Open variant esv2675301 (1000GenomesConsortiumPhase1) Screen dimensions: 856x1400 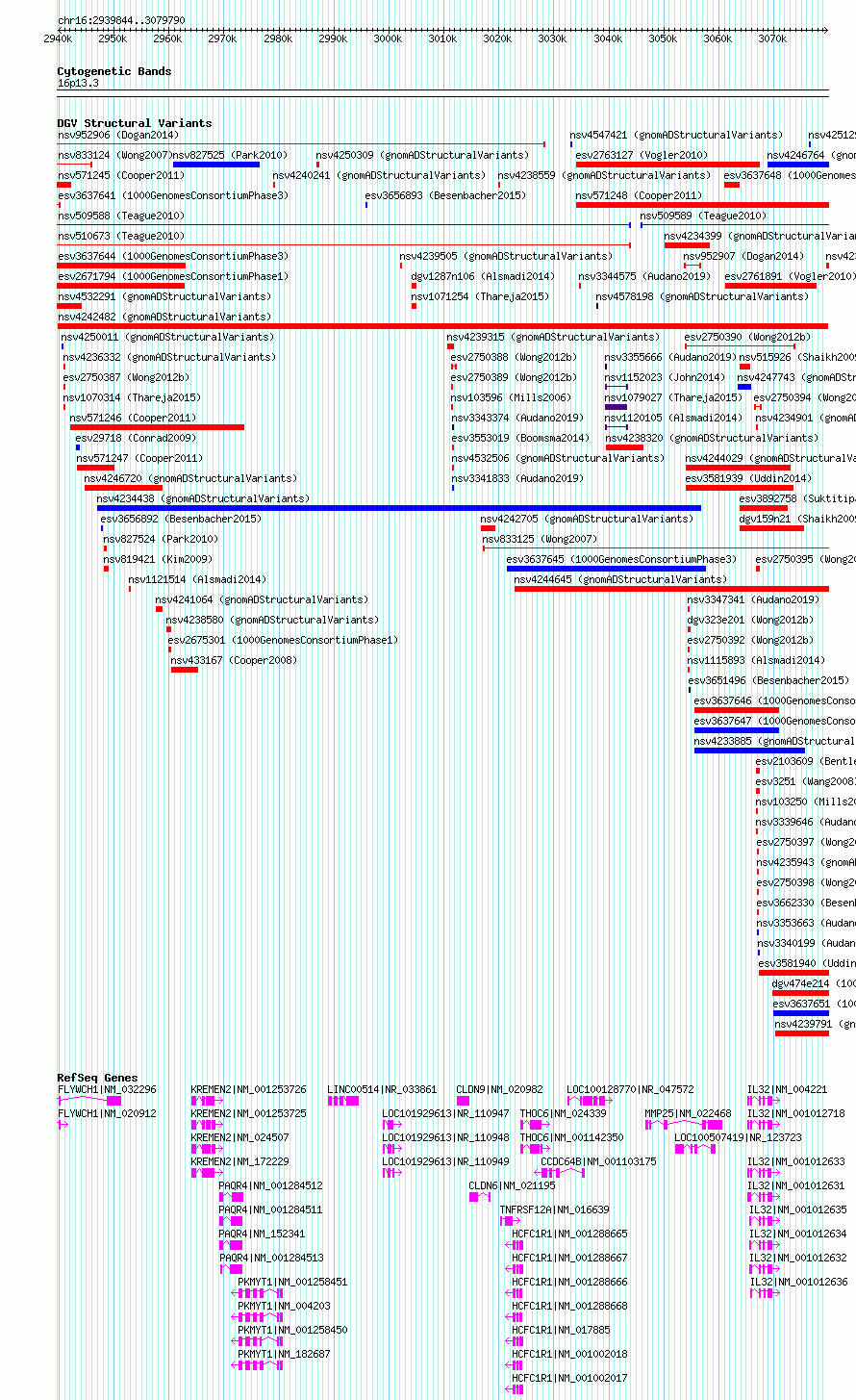(283, 640)
